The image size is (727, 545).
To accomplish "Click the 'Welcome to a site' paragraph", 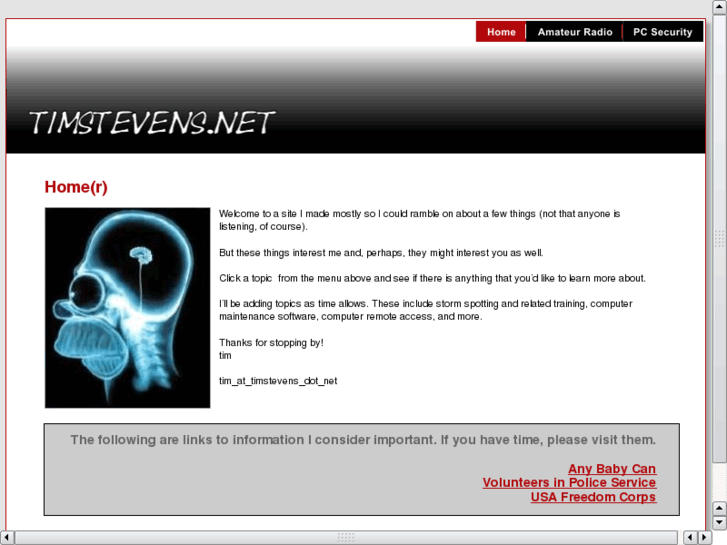I will click(420, 220).
